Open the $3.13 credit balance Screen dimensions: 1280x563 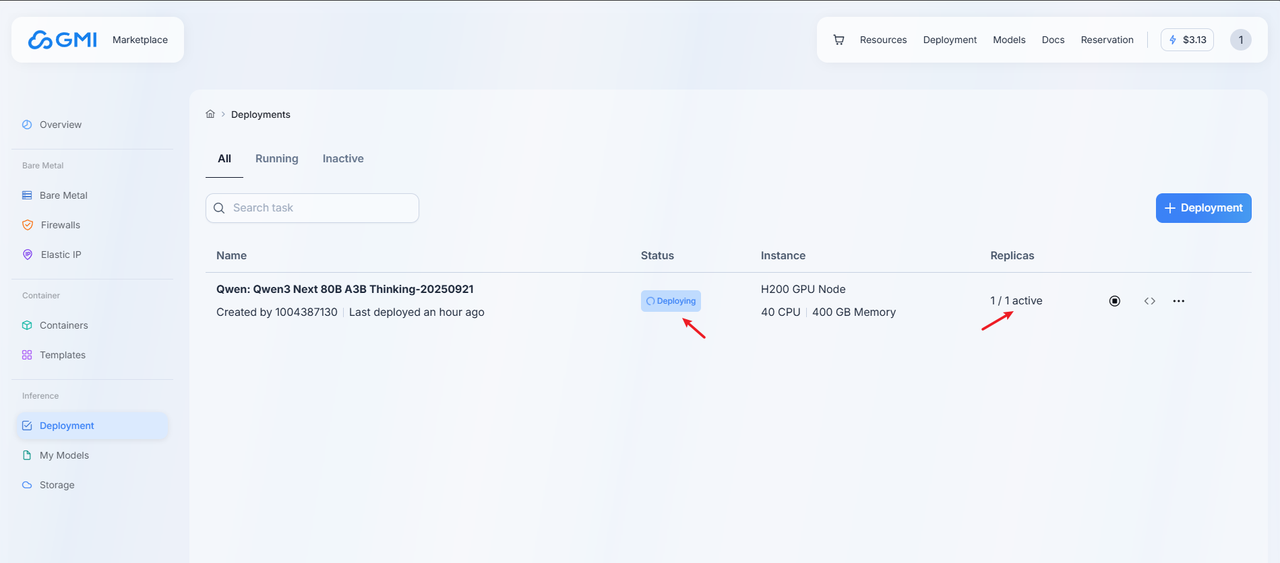click(x=1186, y=40)
